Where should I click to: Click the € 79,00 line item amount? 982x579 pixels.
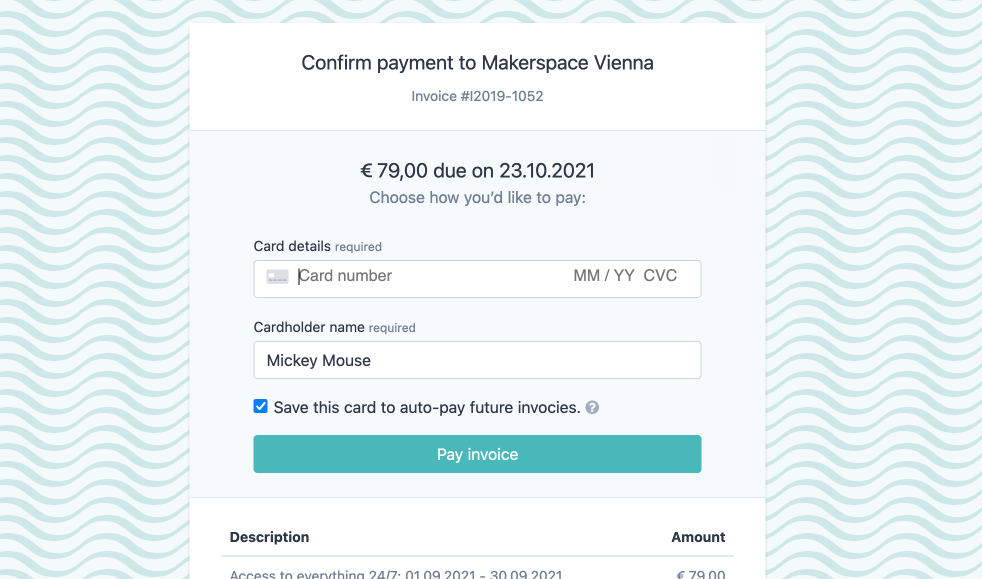[x=701, y=573]
